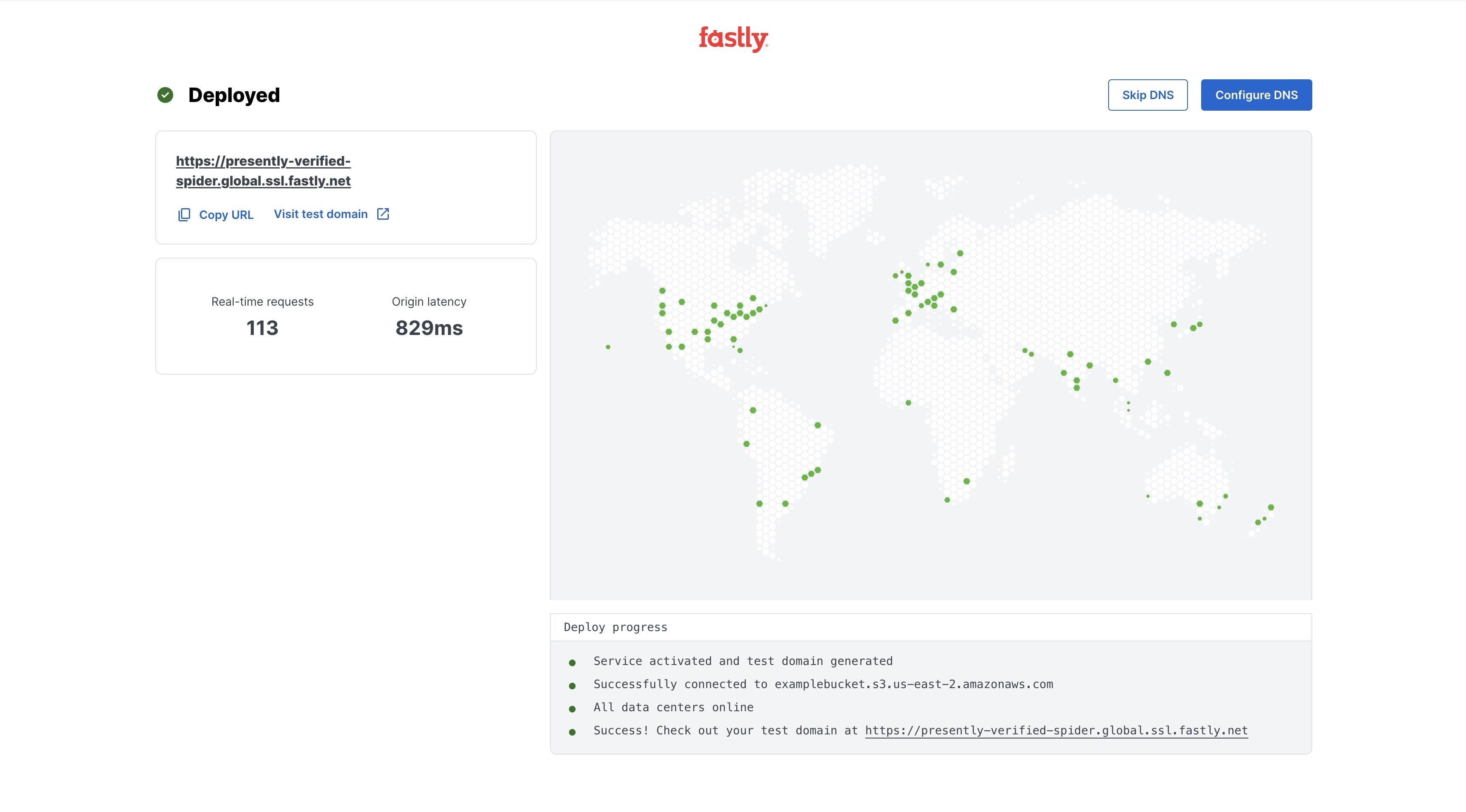Click the examplebucket S3 connection log line
This screenshot has height=812, width=1466.
coord(823,684)
